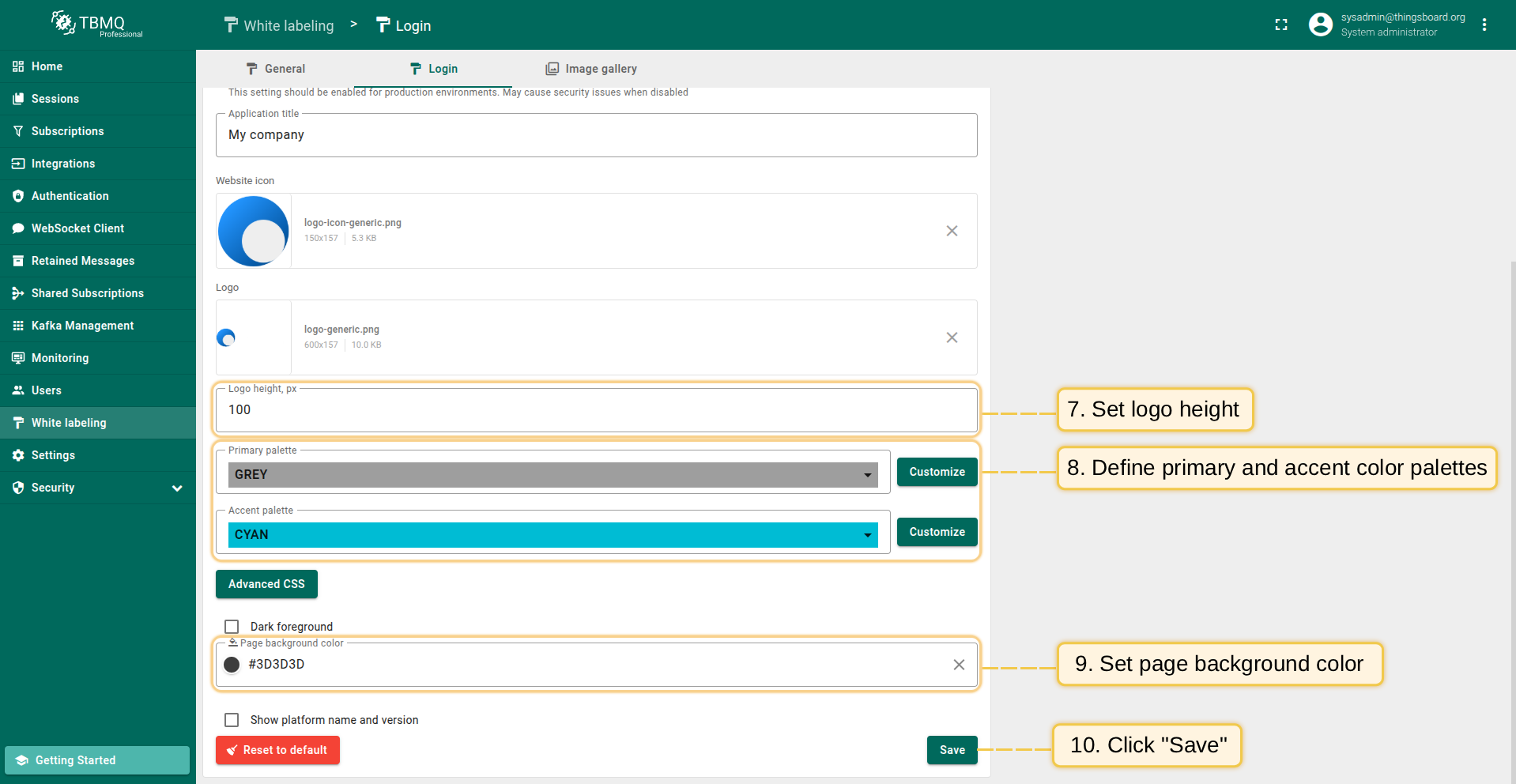Screen dimensions: 1516x784
Task: Open the three-dot more options menu
Action: coord(1484,25)
